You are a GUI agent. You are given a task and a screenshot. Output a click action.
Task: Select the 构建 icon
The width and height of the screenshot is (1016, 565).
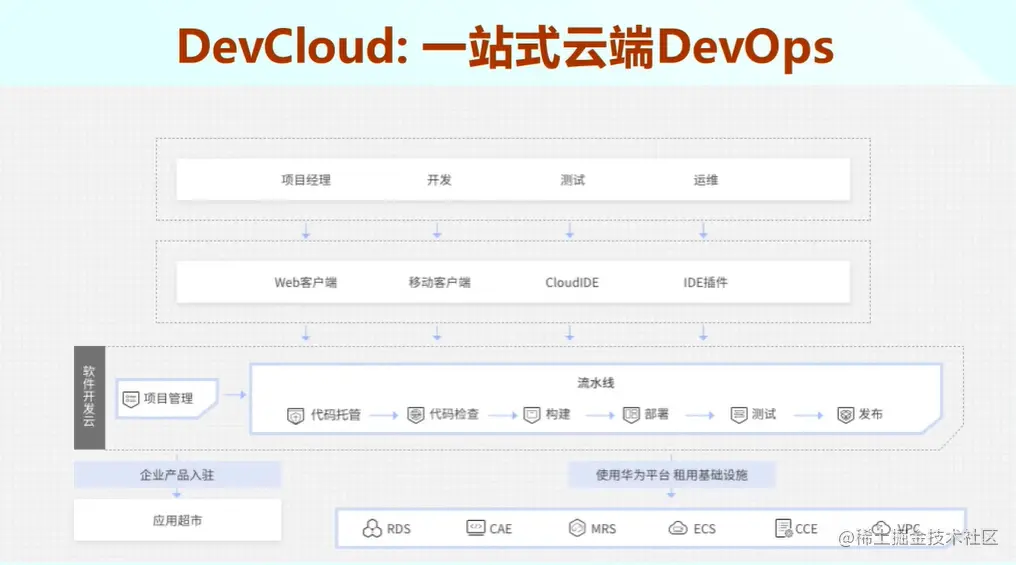click(532, 415)
